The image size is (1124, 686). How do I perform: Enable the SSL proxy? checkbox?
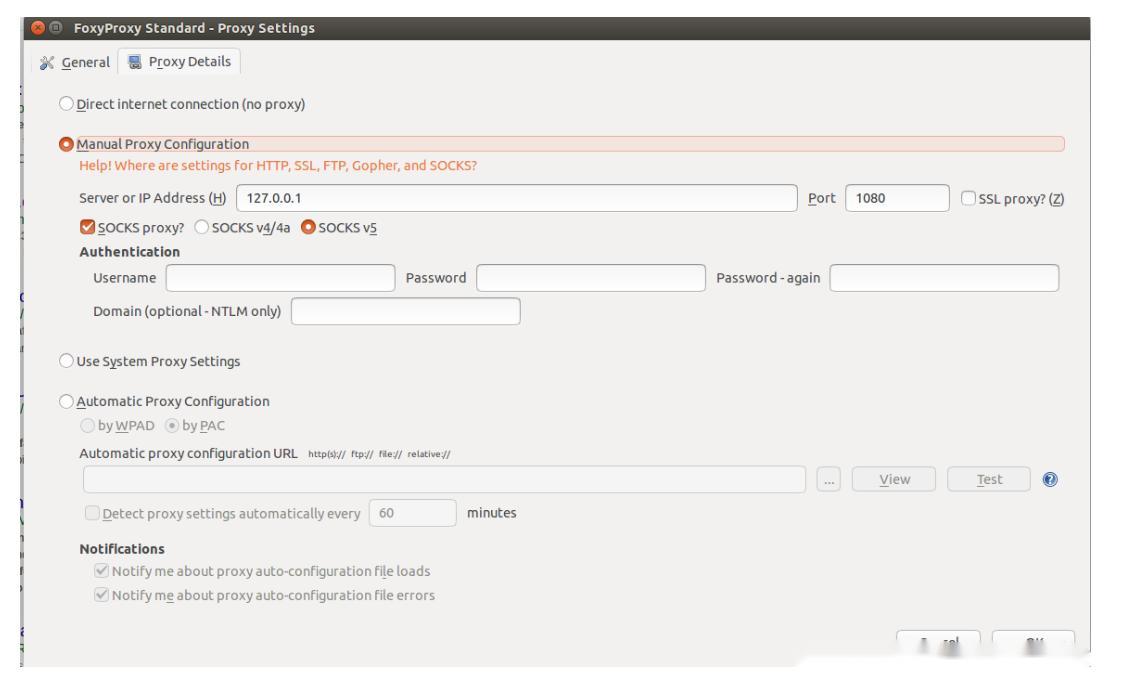[x=968, y=198]
